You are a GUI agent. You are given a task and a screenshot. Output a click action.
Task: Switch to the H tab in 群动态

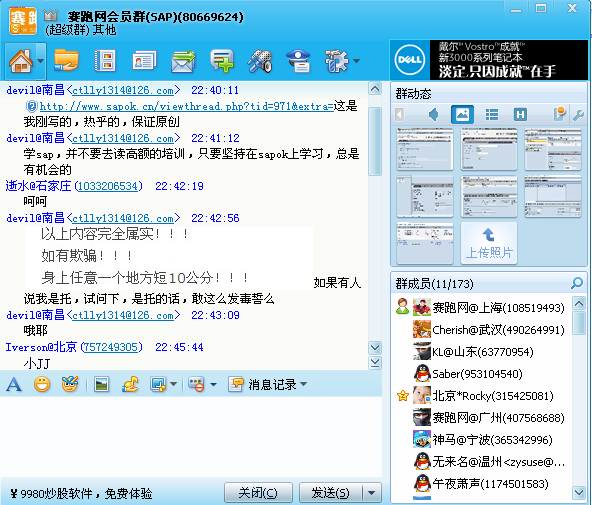tap(520, 114)
